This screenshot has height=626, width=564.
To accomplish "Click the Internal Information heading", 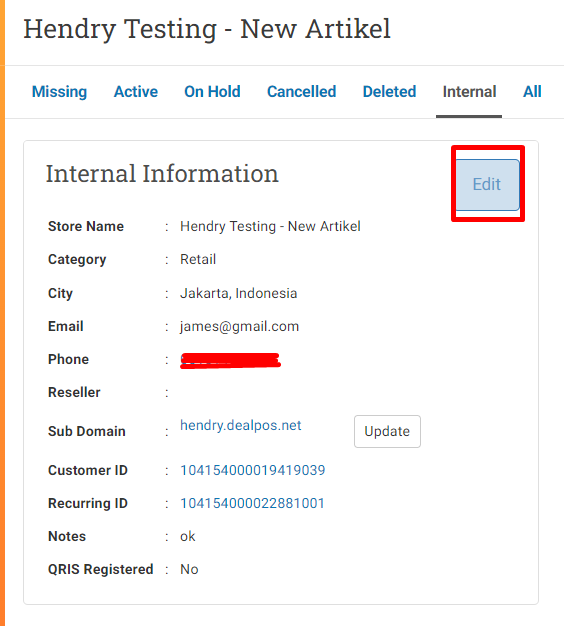I will pos(162,174).
